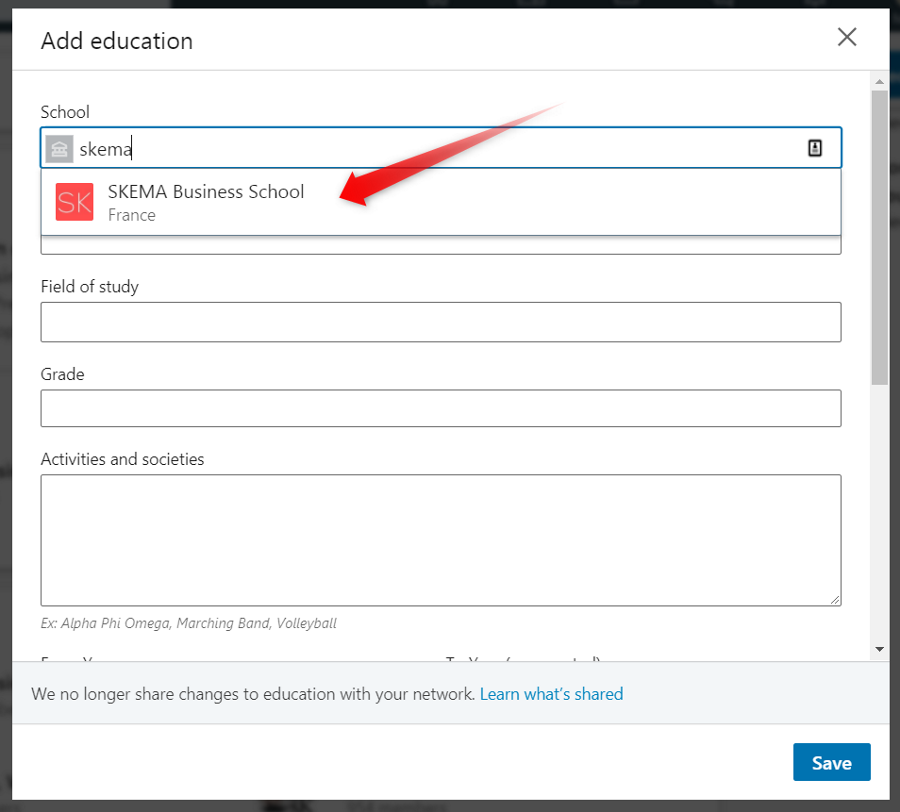The image size is (900, 812).
Task: Click the Activities and societies textarea
Action: click(441, 540)
